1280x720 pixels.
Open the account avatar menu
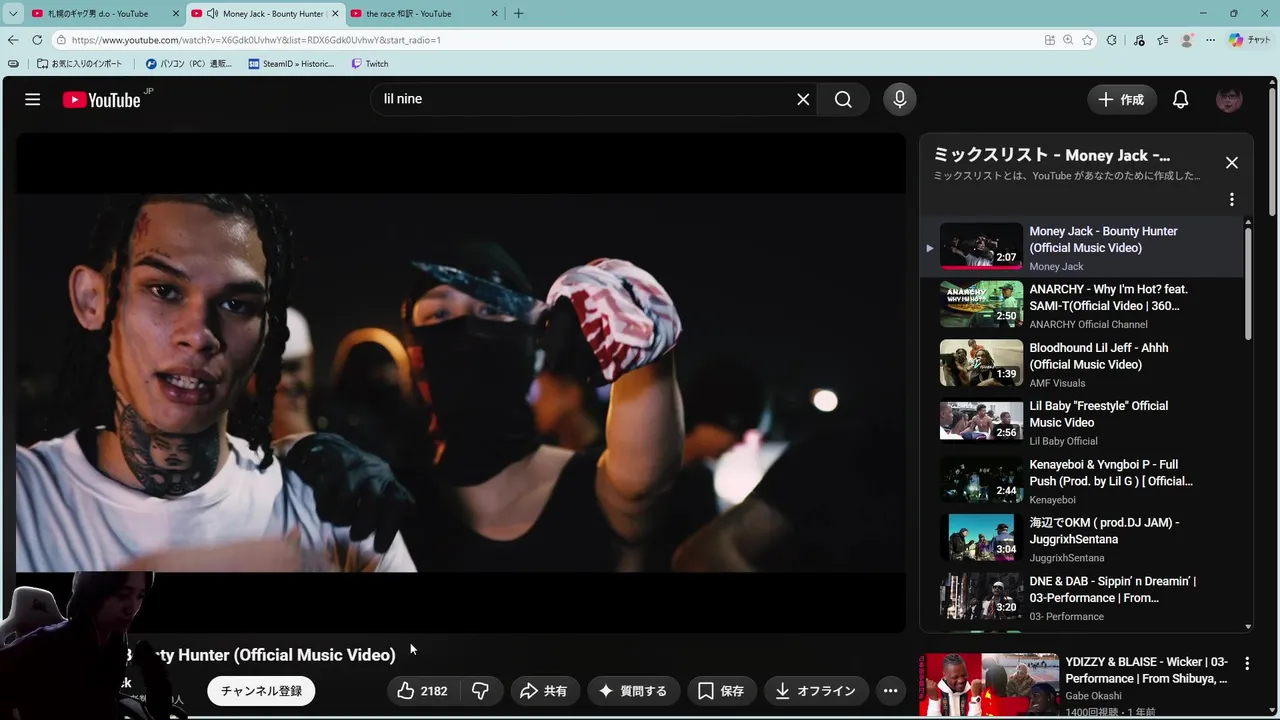click(x=1229, y=99)
